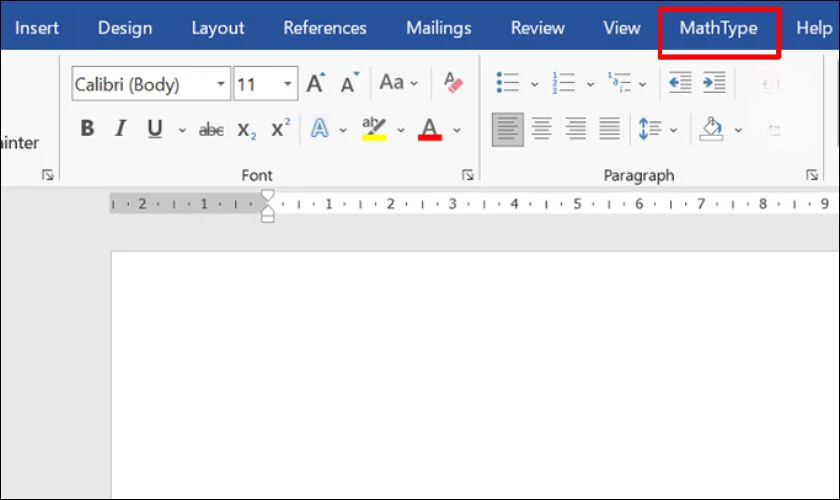Apply bulleted list
Image resolution: width=840 pixels, height=500 pixels.
(x=508, y=83)
